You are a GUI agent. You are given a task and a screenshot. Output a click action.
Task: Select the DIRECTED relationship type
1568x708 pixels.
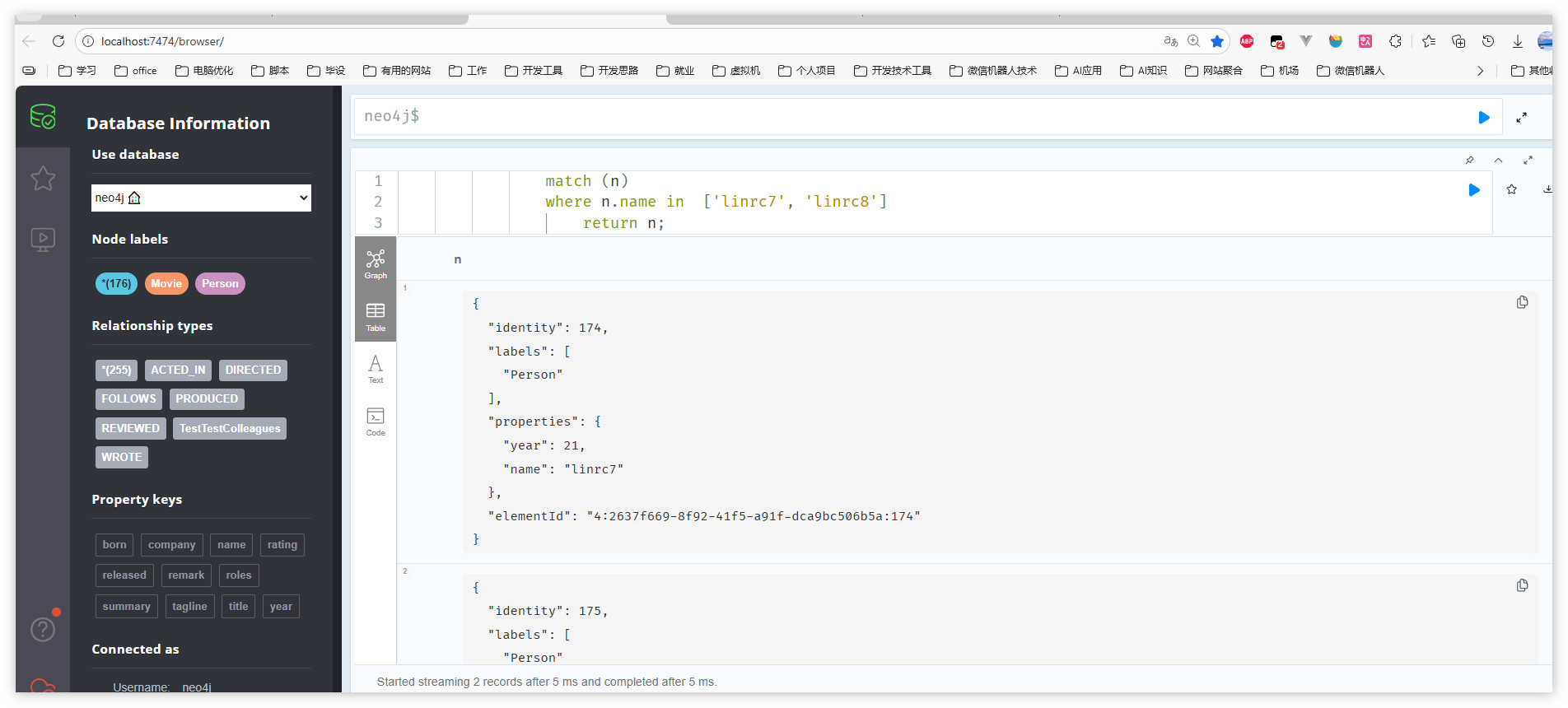click(x=253, y=370)
